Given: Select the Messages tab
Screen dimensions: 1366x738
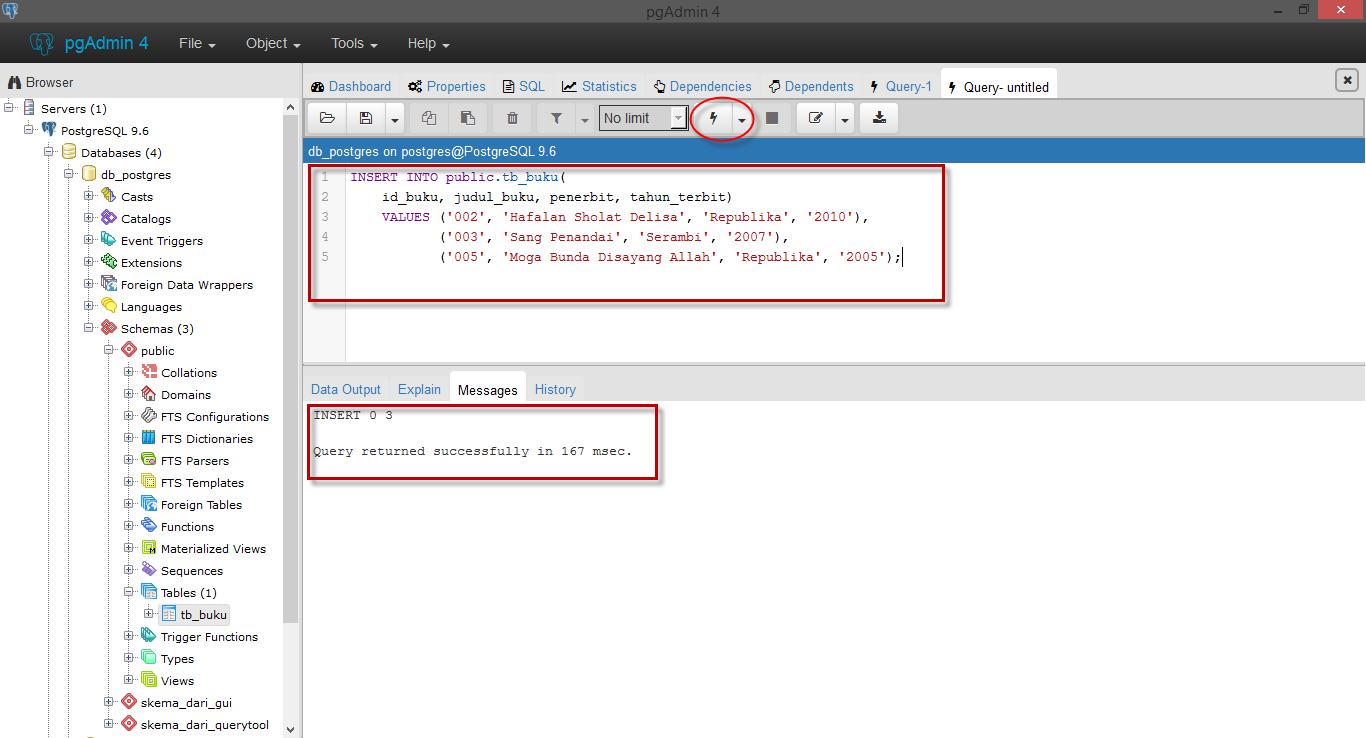Looking at the screenshot, I should click(488, 389).
